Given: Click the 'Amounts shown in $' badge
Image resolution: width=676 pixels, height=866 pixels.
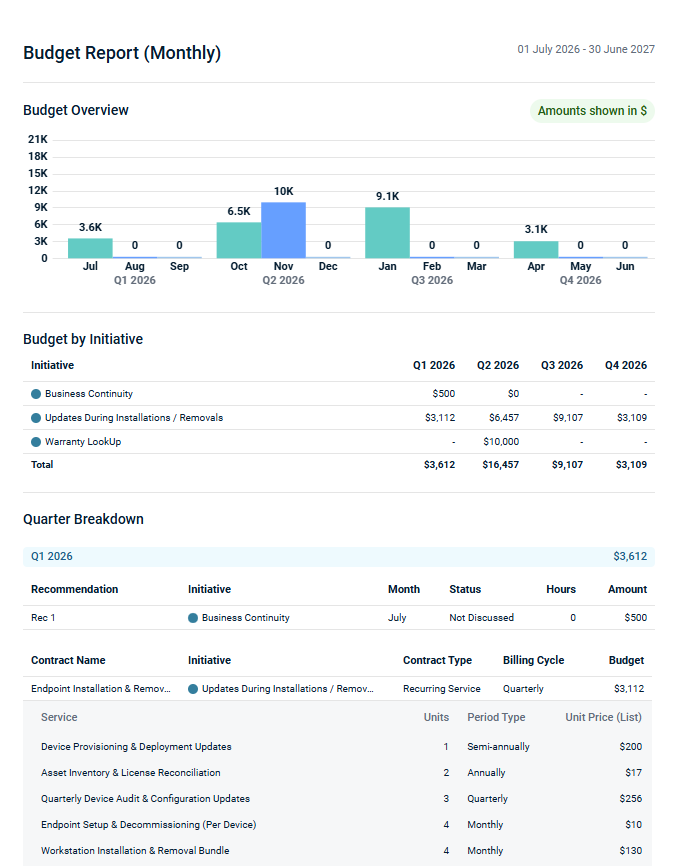Looking at the screenshot, I should pyautogui.click(x=592, y=111).
